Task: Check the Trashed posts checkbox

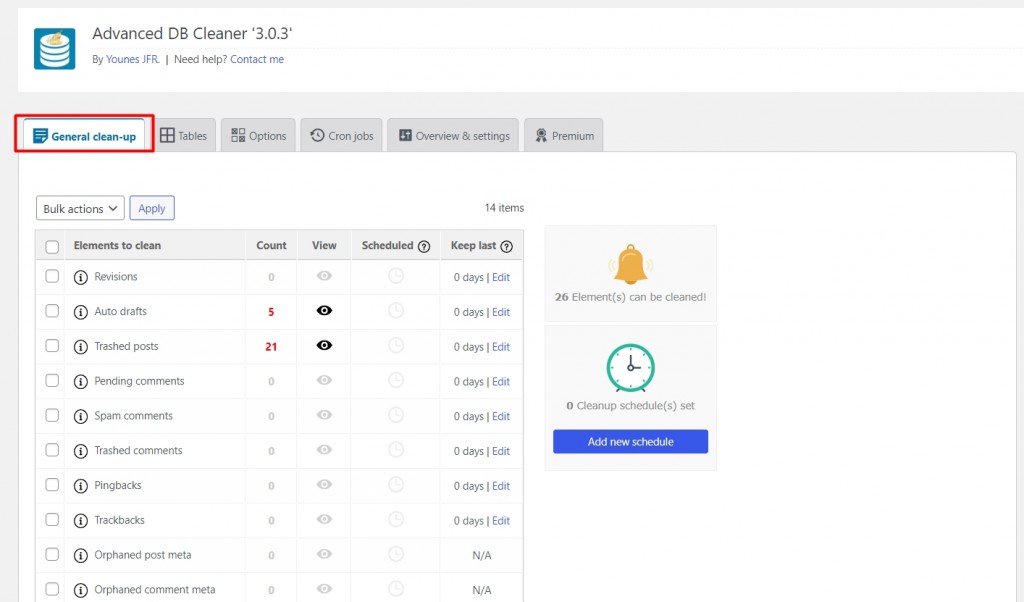Action: click(52, 345)
